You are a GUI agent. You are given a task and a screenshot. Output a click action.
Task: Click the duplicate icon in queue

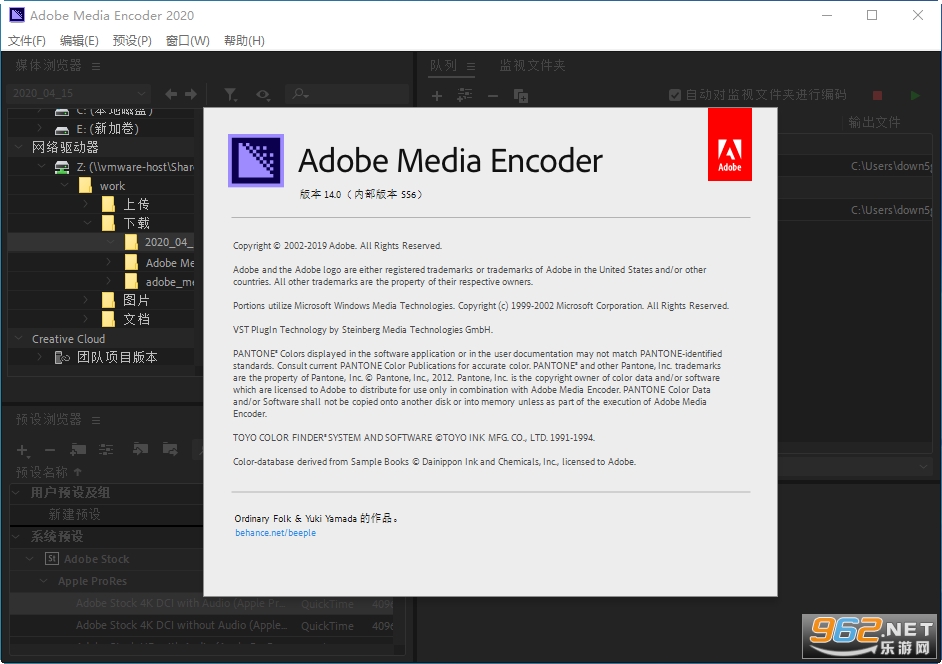click(x=521, y=96)
